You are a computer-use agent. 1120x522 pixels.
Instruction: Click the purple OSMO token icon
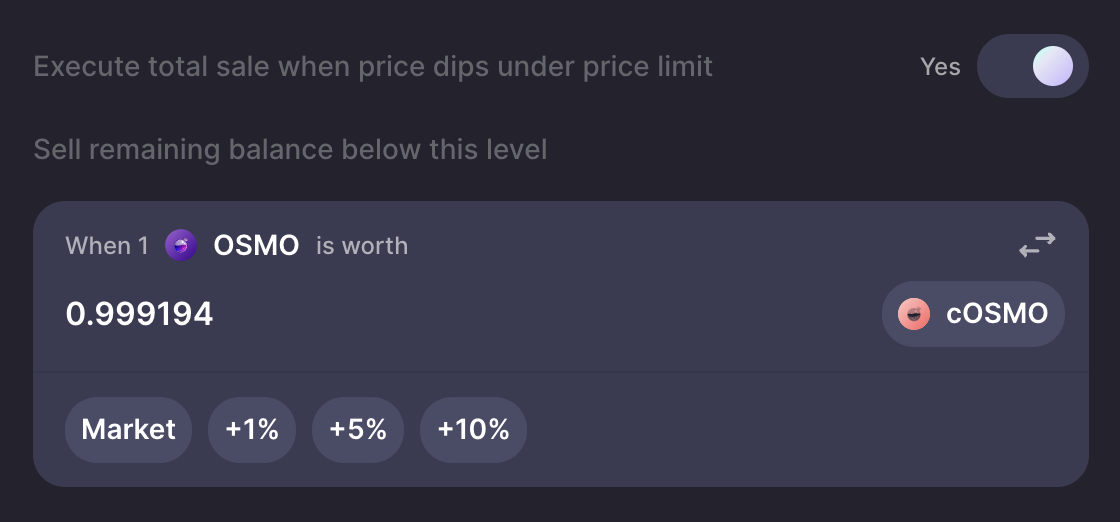[181, 245]
